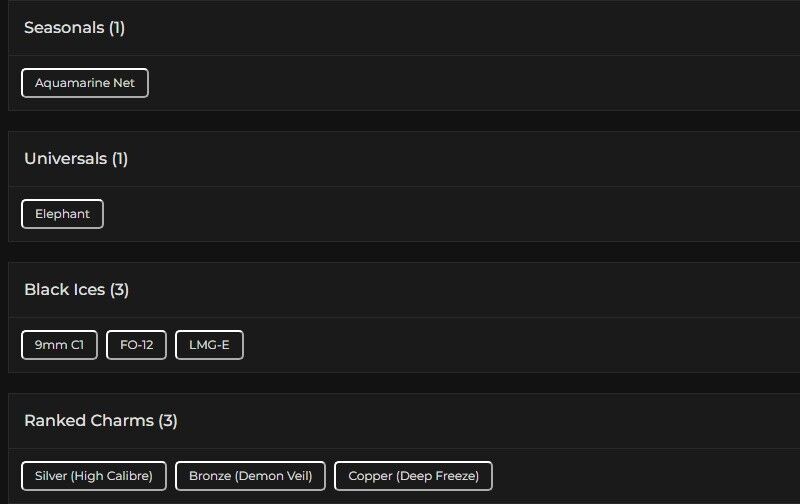Click empty area right of LMG-E tag
The width and height of the screenshot is (800, 504).
pos(500,345)
